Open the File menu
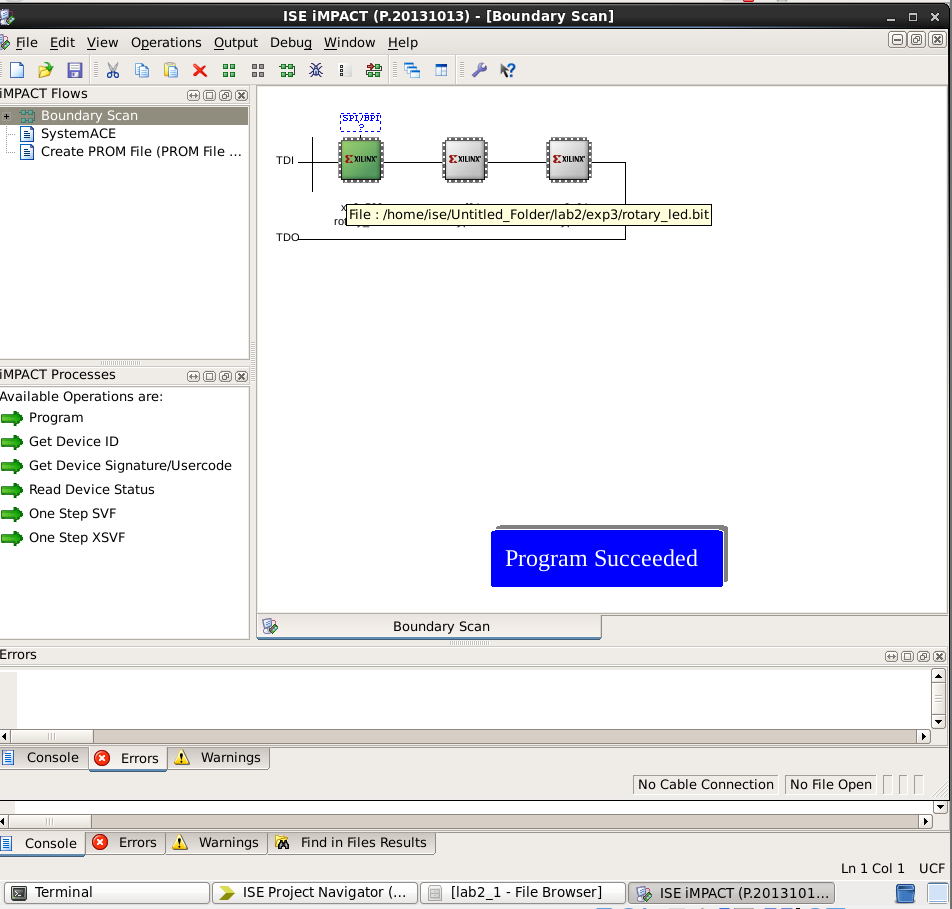 (26, 43)
